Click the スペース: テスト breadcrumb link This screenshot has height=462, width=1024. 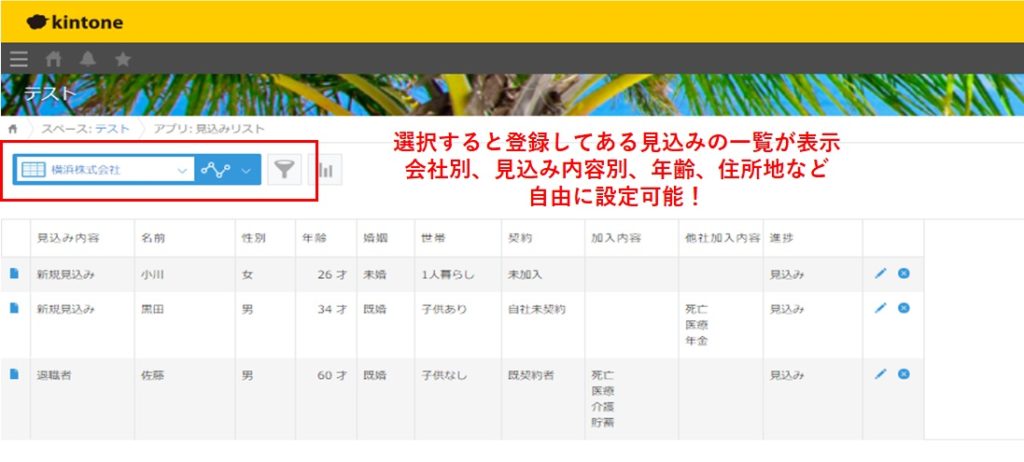click(x=85, y=129)
